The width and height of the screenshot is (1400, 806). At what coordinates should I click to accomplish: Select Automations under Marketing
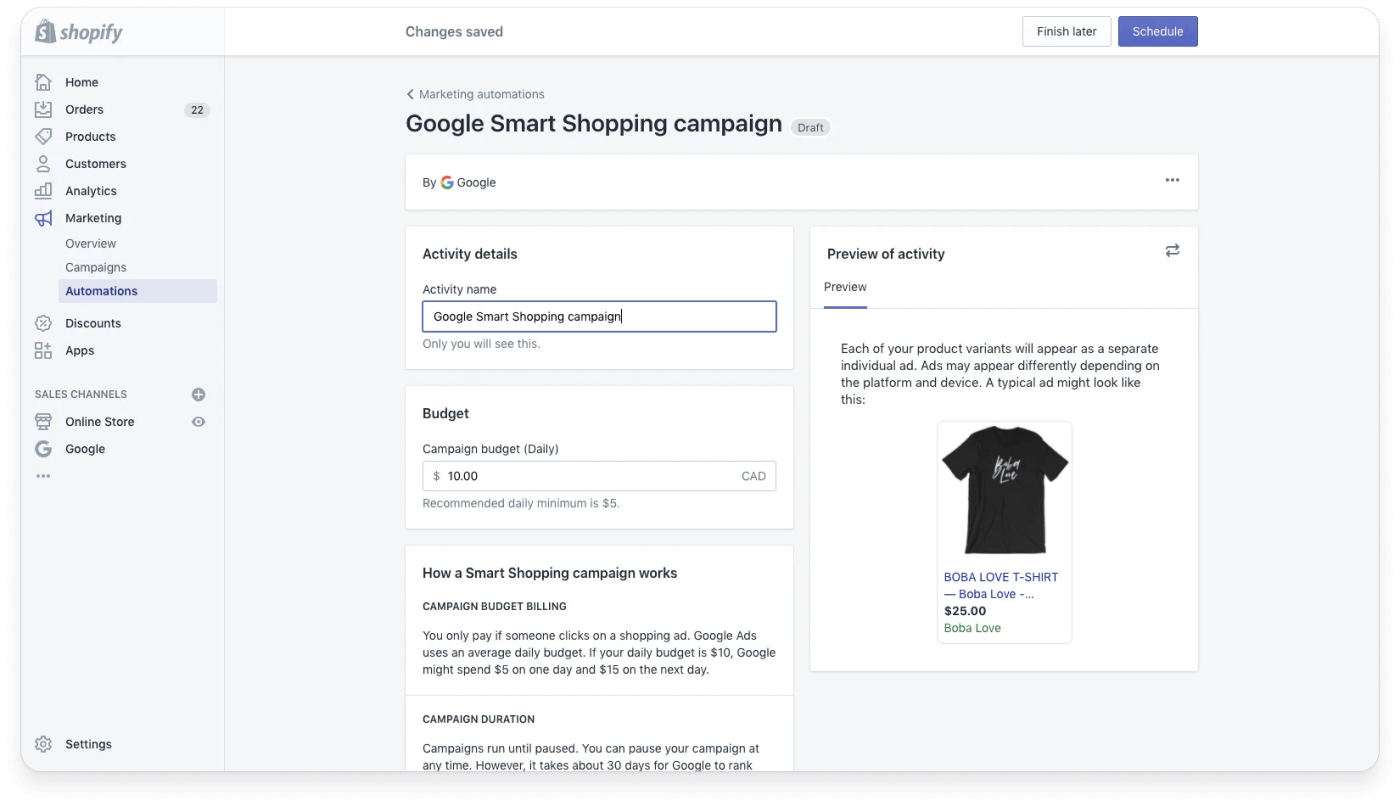tap(137, 291)
